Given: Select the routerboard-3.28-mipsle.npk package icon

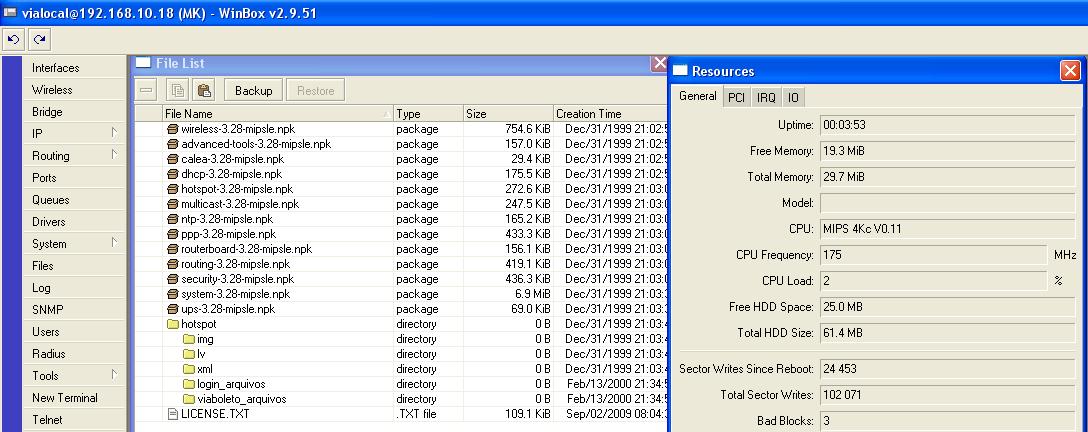Looking at the screenshot, I should coord(173,249).
